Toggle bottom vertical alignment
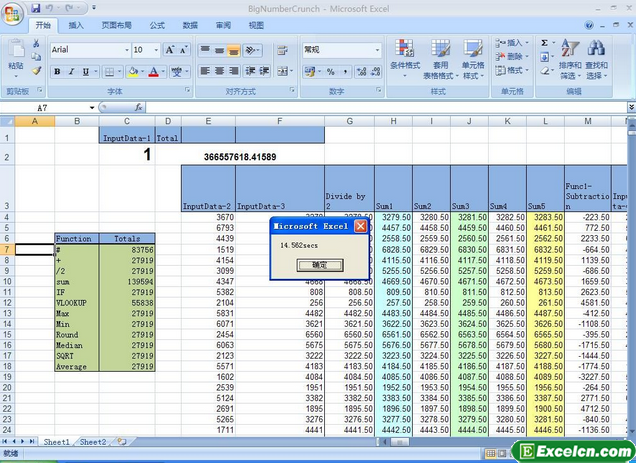 tap(234, 50)
